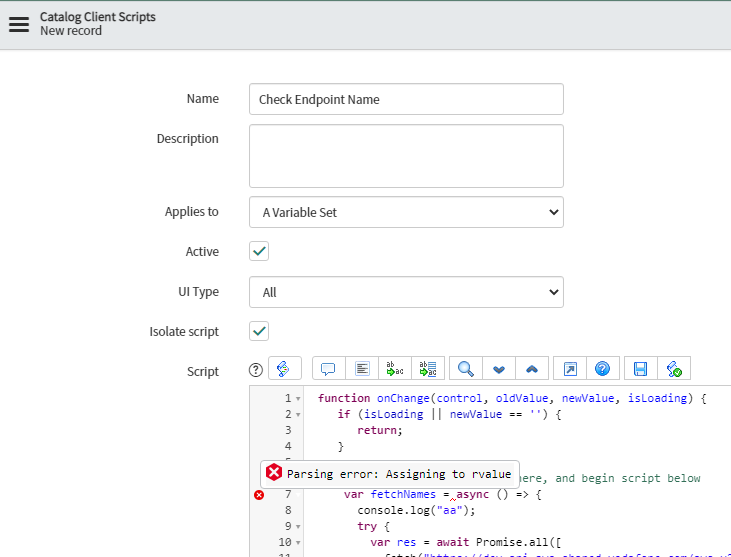Open the hamburger context menu
This screenshot has height=557, width=731.
[x=19, y=24]
